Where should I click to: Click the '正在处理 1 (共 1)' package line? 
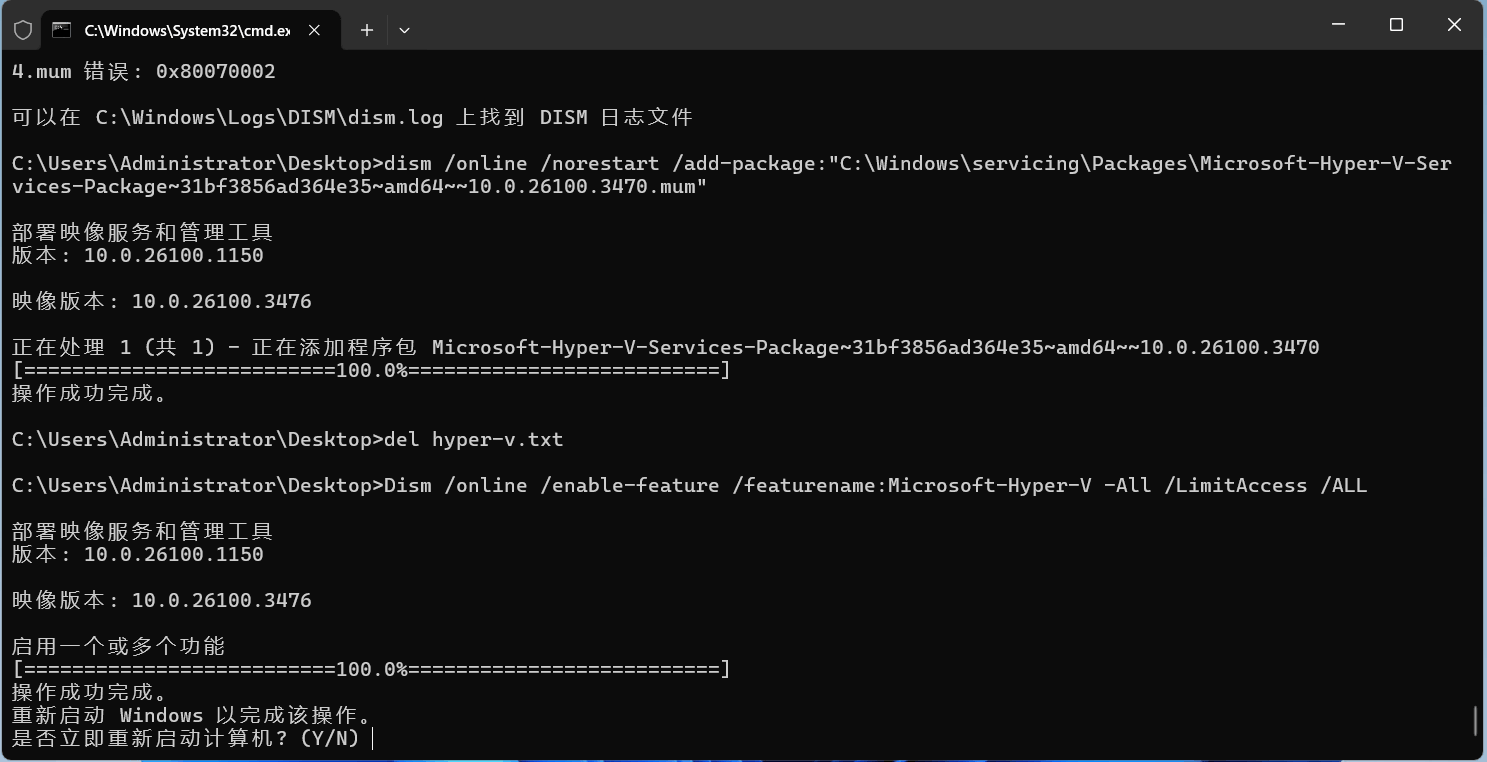pos(665,347)
